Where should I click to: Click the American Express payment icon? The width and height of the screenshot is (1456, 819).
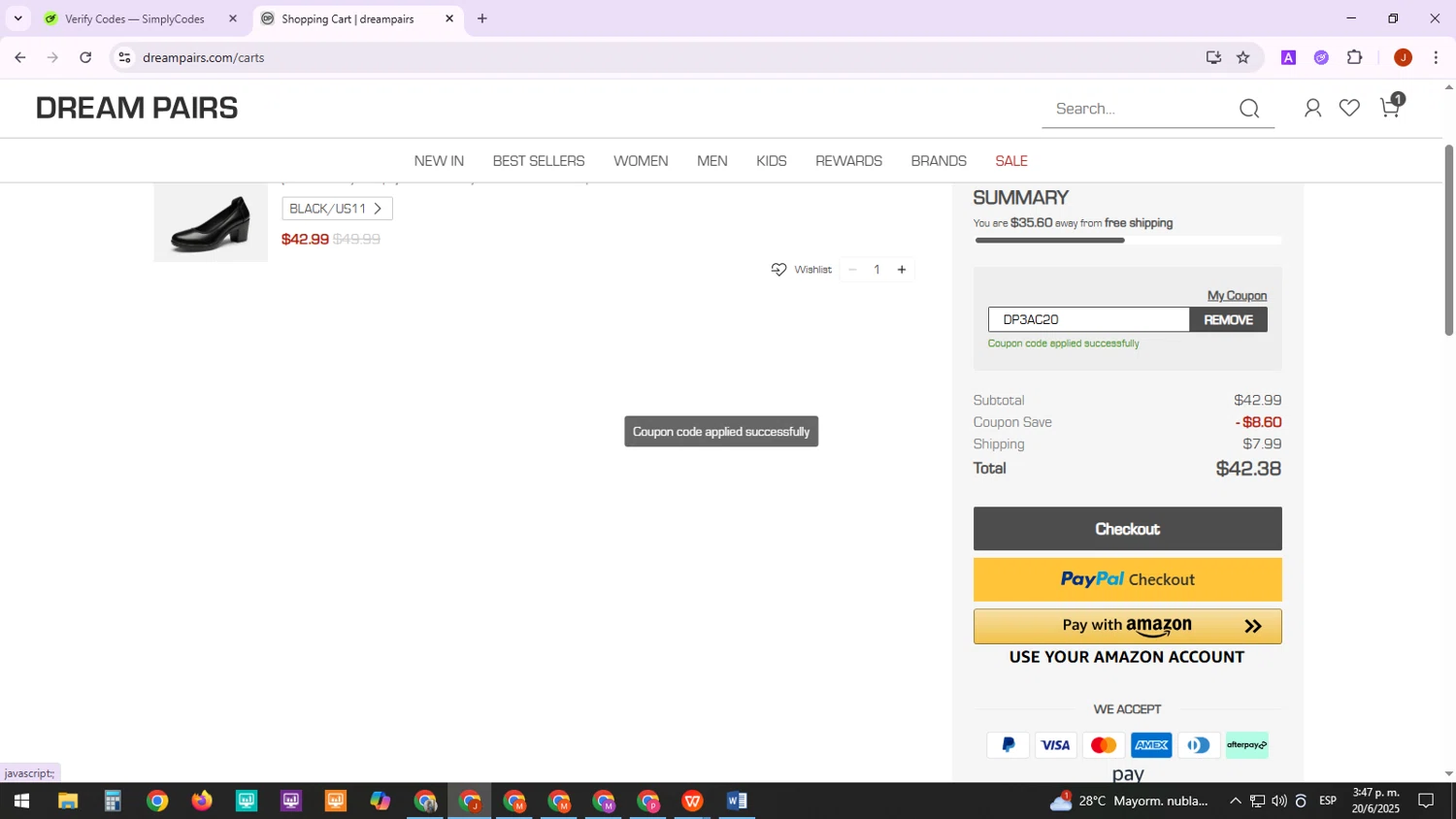point(1151,745)
